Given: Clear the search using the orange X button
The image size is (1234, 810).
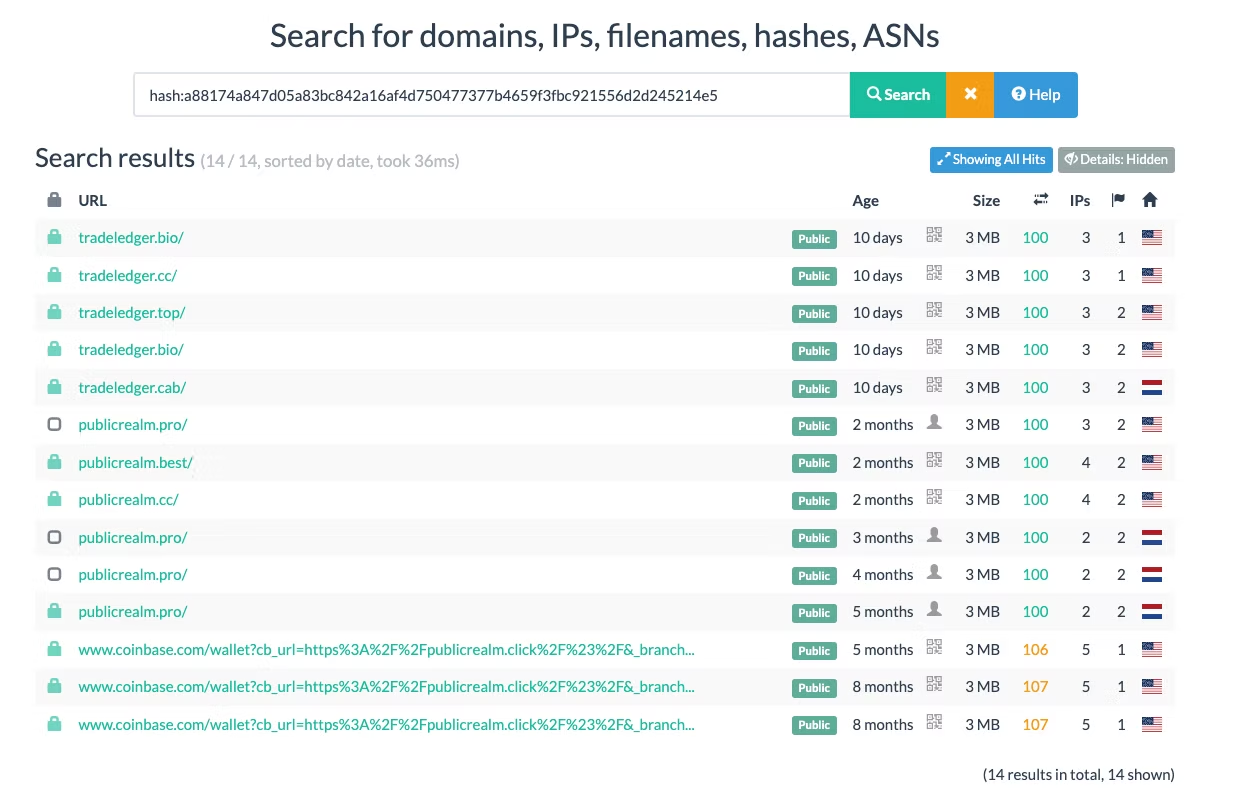Looking at the screenshot, I should (x=969, y=94).
